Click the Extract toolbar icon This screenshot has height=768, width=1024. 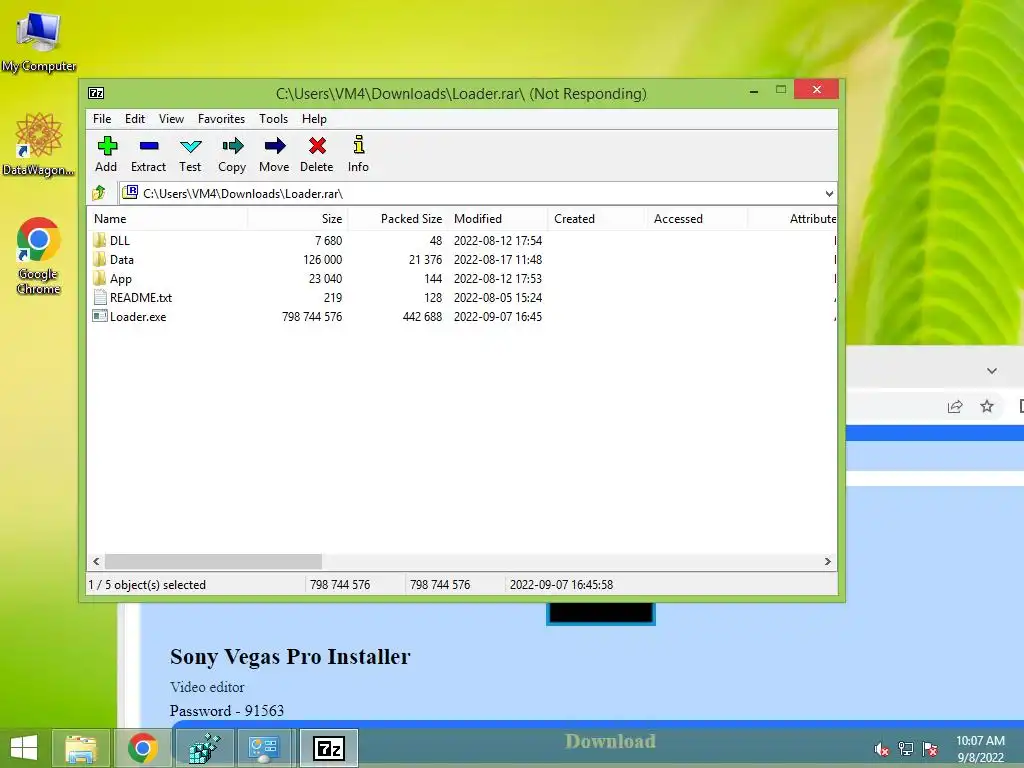149,146
